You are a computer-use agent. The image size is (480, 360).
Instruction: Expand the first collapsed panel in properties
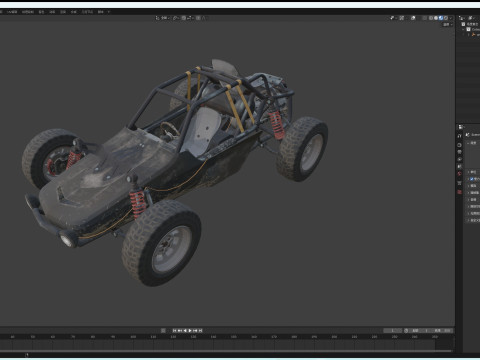coord(468,172)
